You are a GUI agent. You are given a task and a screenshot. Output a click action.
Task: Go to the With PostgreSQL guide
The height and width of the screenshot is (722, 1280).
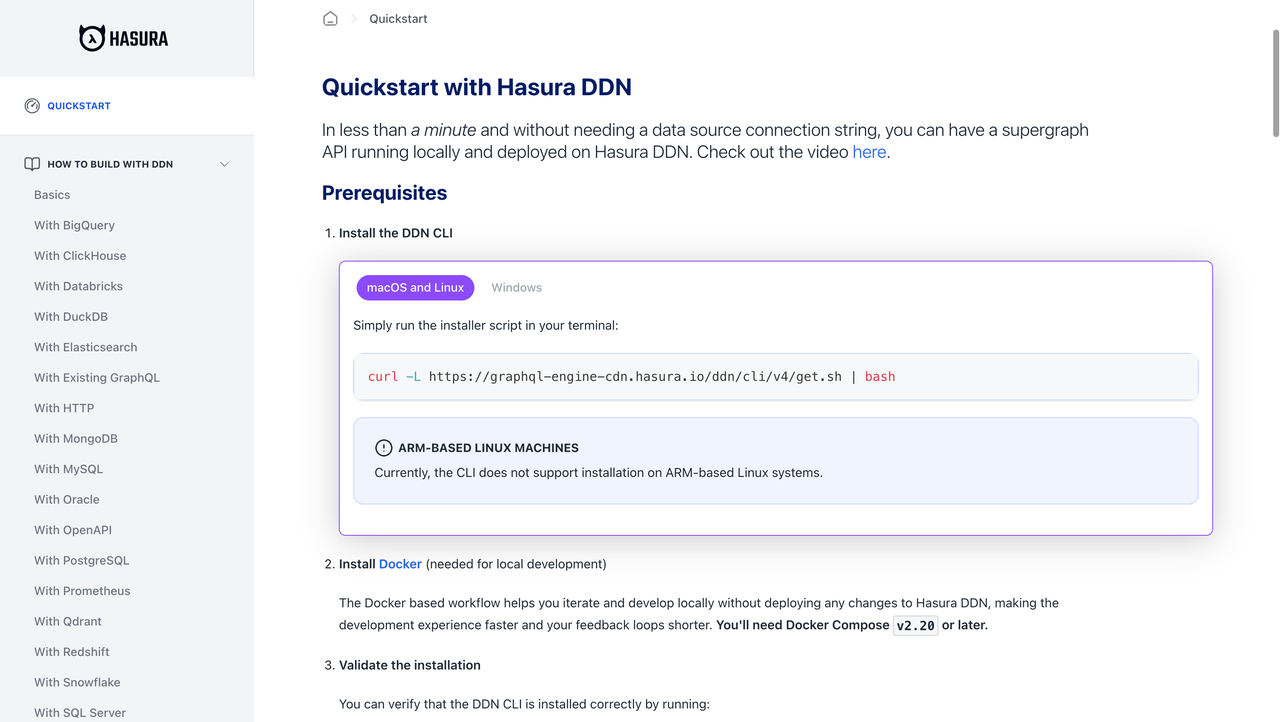[x=81, y=560]
